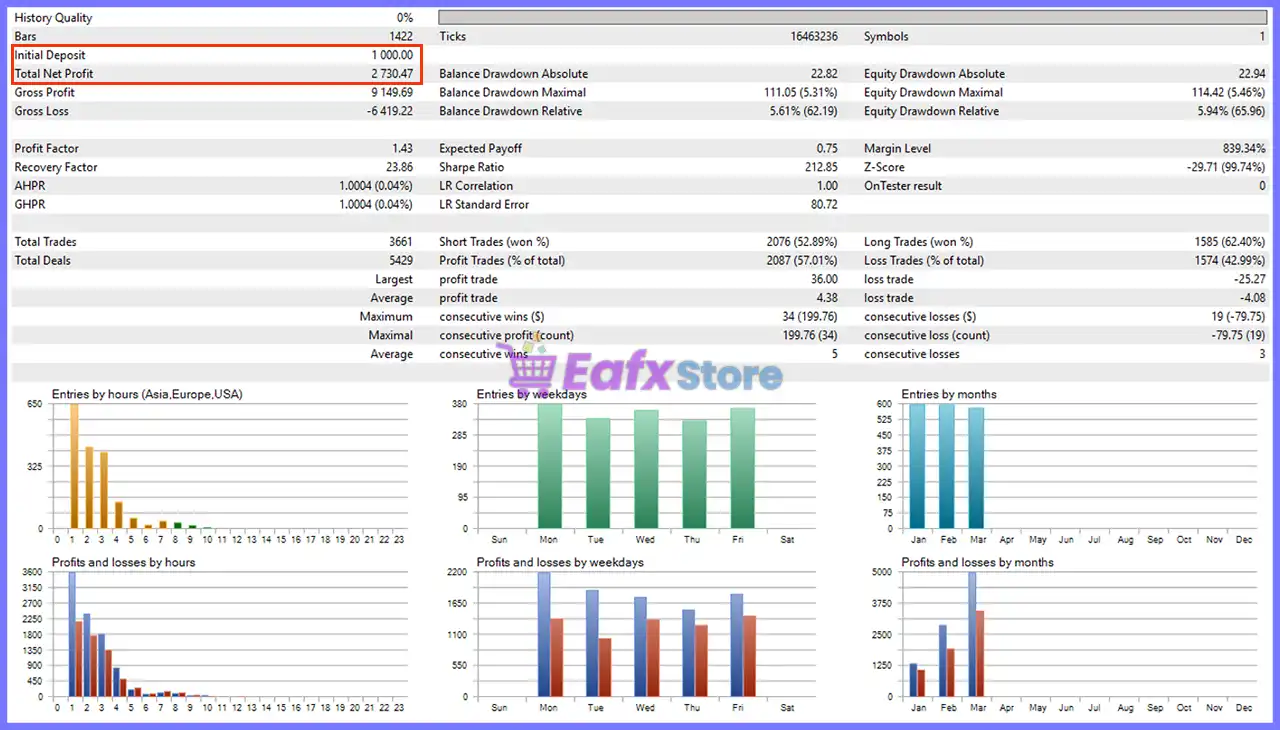
Task: Click red Tue bar in weekday profits chart
Action: (x=605, y=667)
